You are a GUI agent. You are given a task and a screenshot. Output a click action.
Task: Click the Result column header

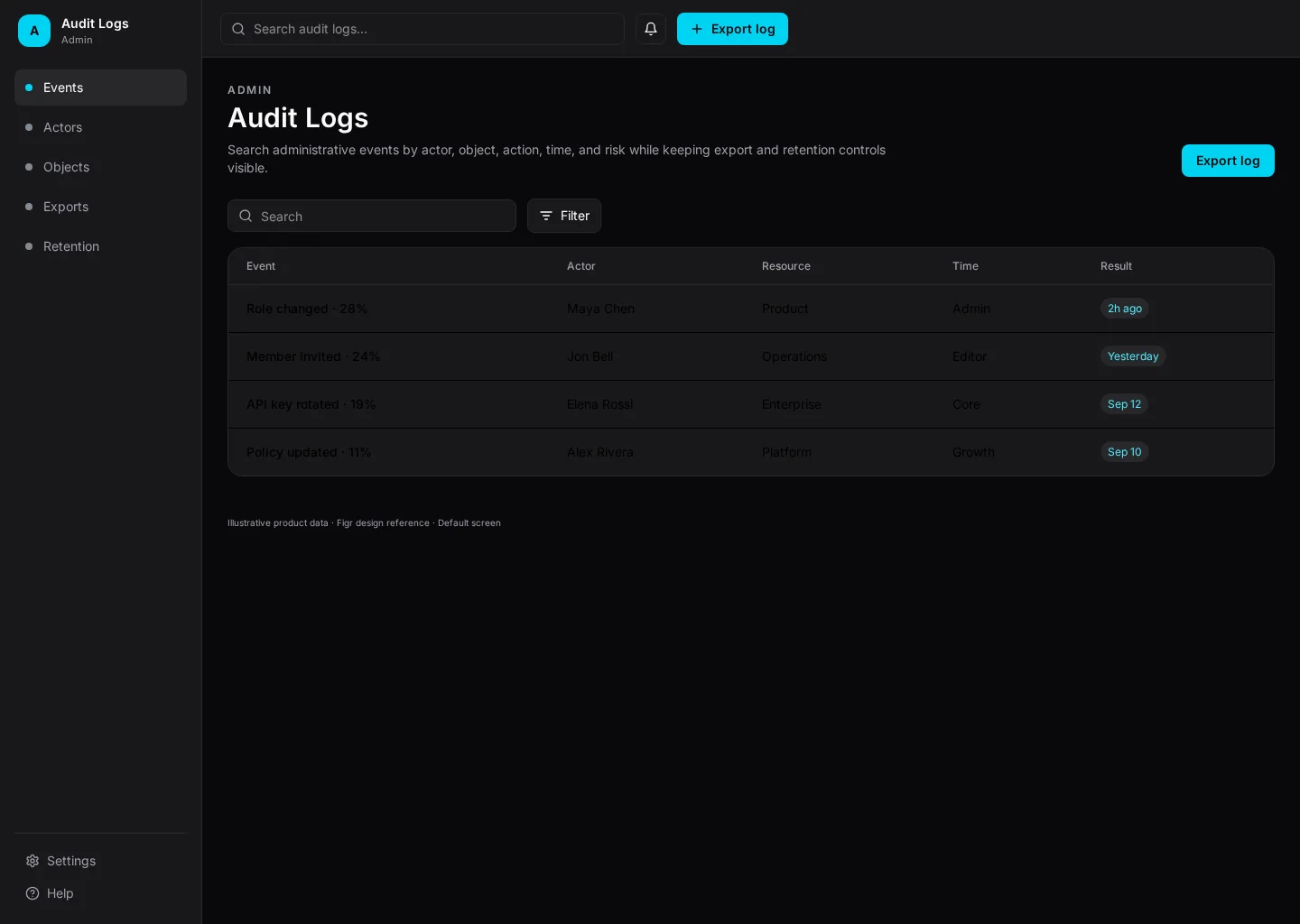1116,266
